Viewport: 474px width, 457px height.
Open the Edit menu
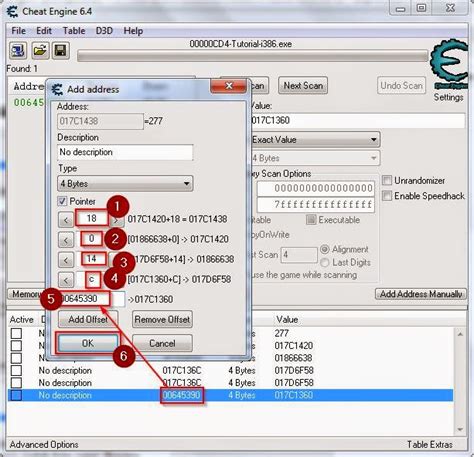click(44, 31)
